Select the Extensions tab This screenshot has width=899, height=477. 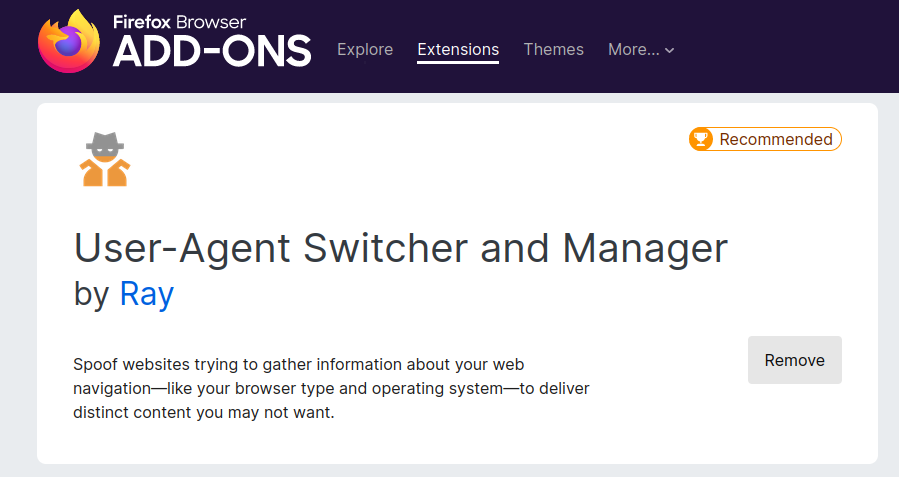pyautogui.click(x=458, y=50)
